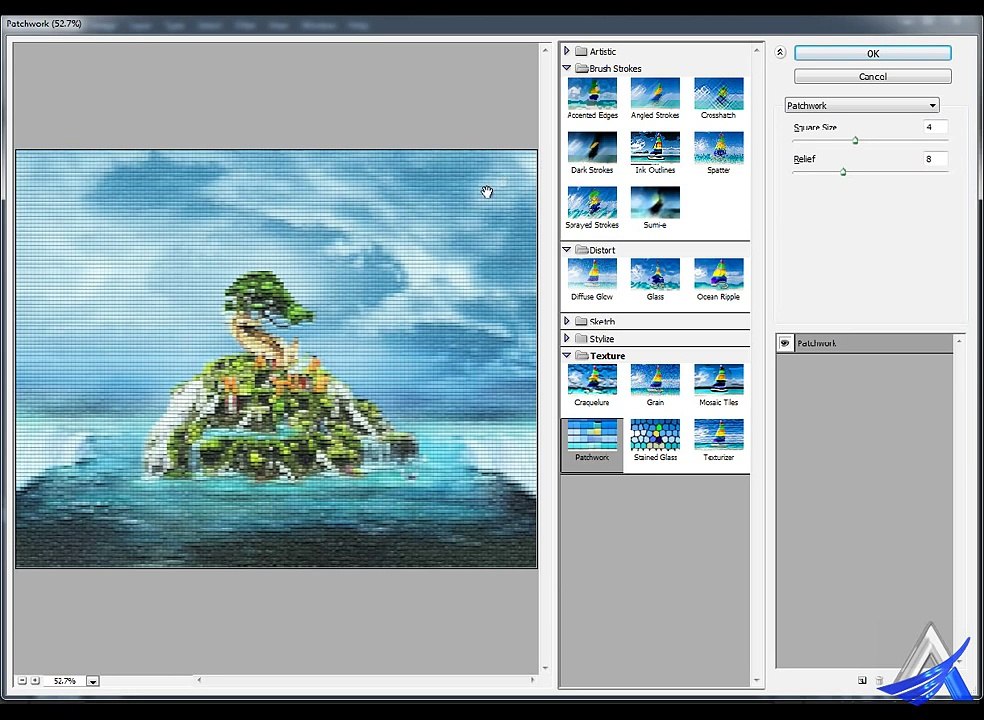Choose the Crosshatch filter thumbnail
The image size is (984, 720).
click(719, 94)
